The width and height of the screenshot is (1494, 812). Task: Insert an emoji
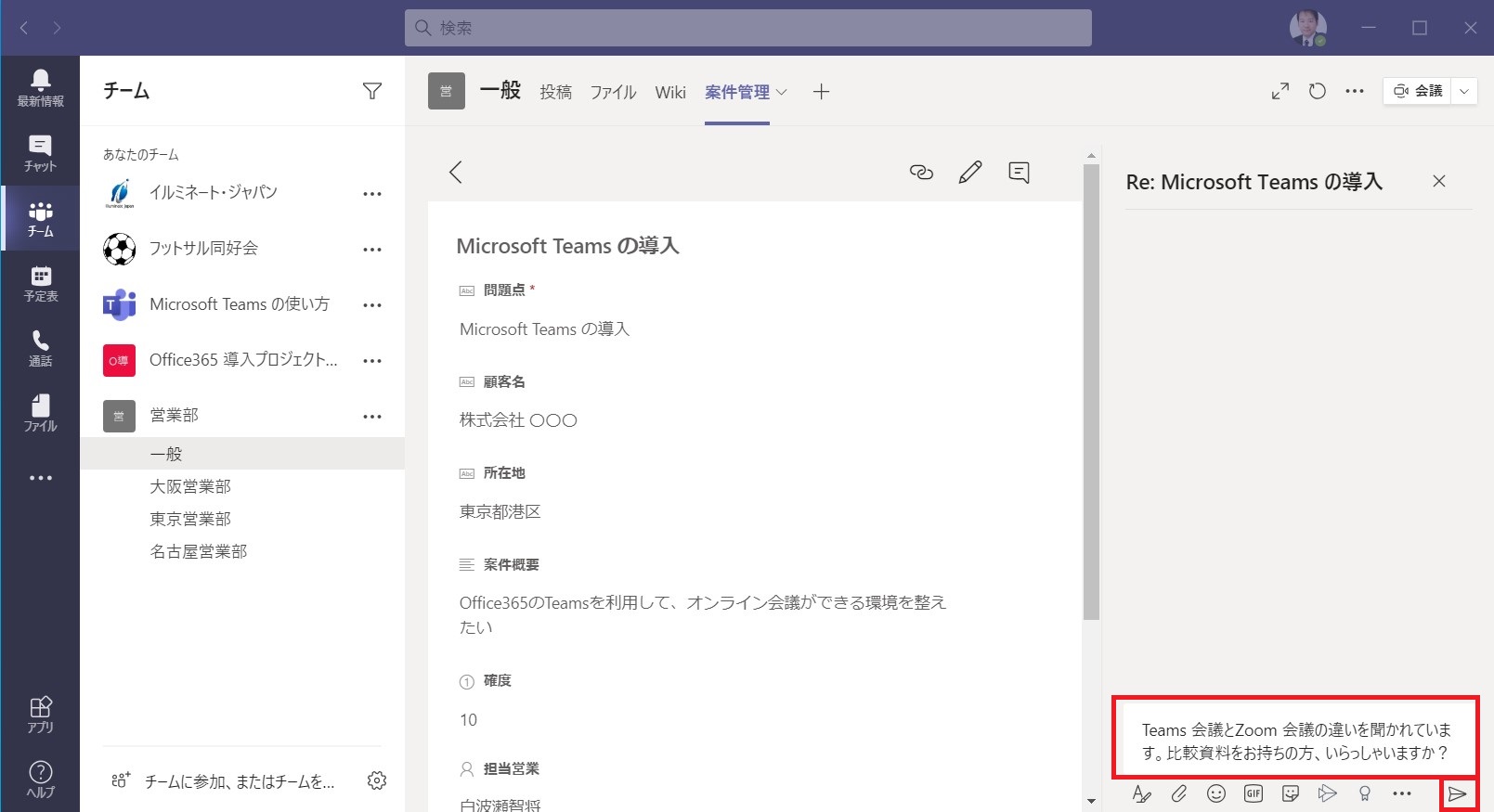[1216, 793]
